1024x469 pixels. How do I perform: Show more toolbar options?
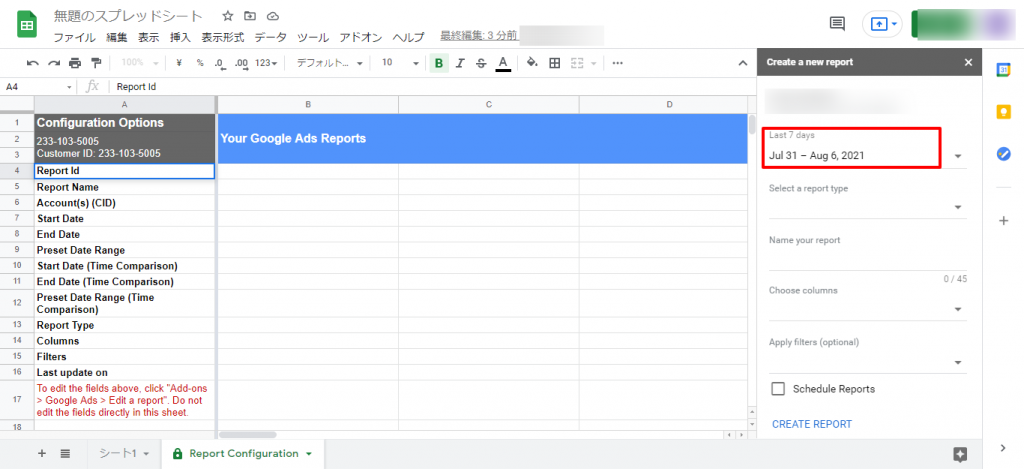click(x=617, y=63)
